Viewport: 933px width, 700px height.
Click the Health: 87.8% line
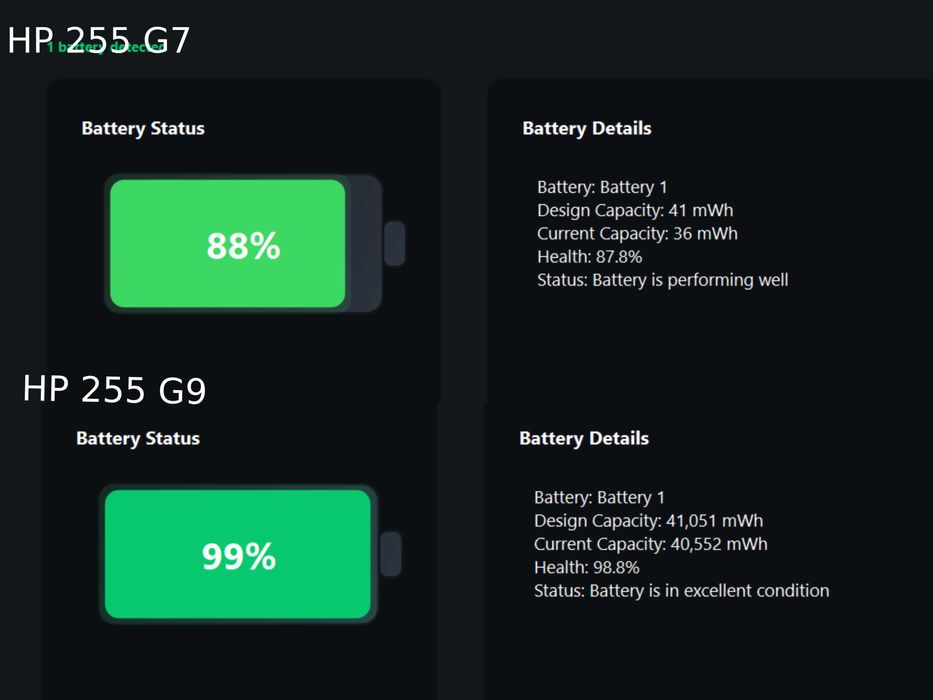click(590, 257)
